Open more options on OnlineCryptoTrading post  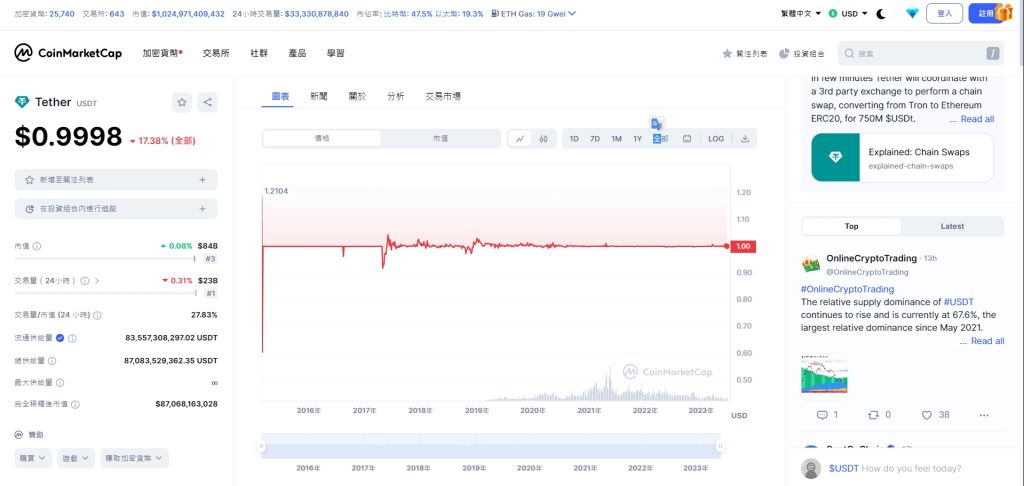(x=984, y=415)
